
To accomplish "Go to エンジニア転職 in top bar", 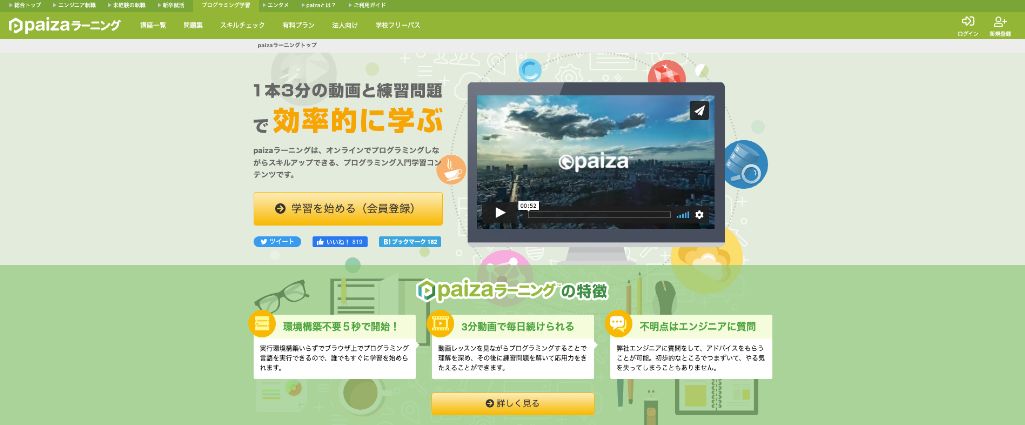I will tap(73, 5).
